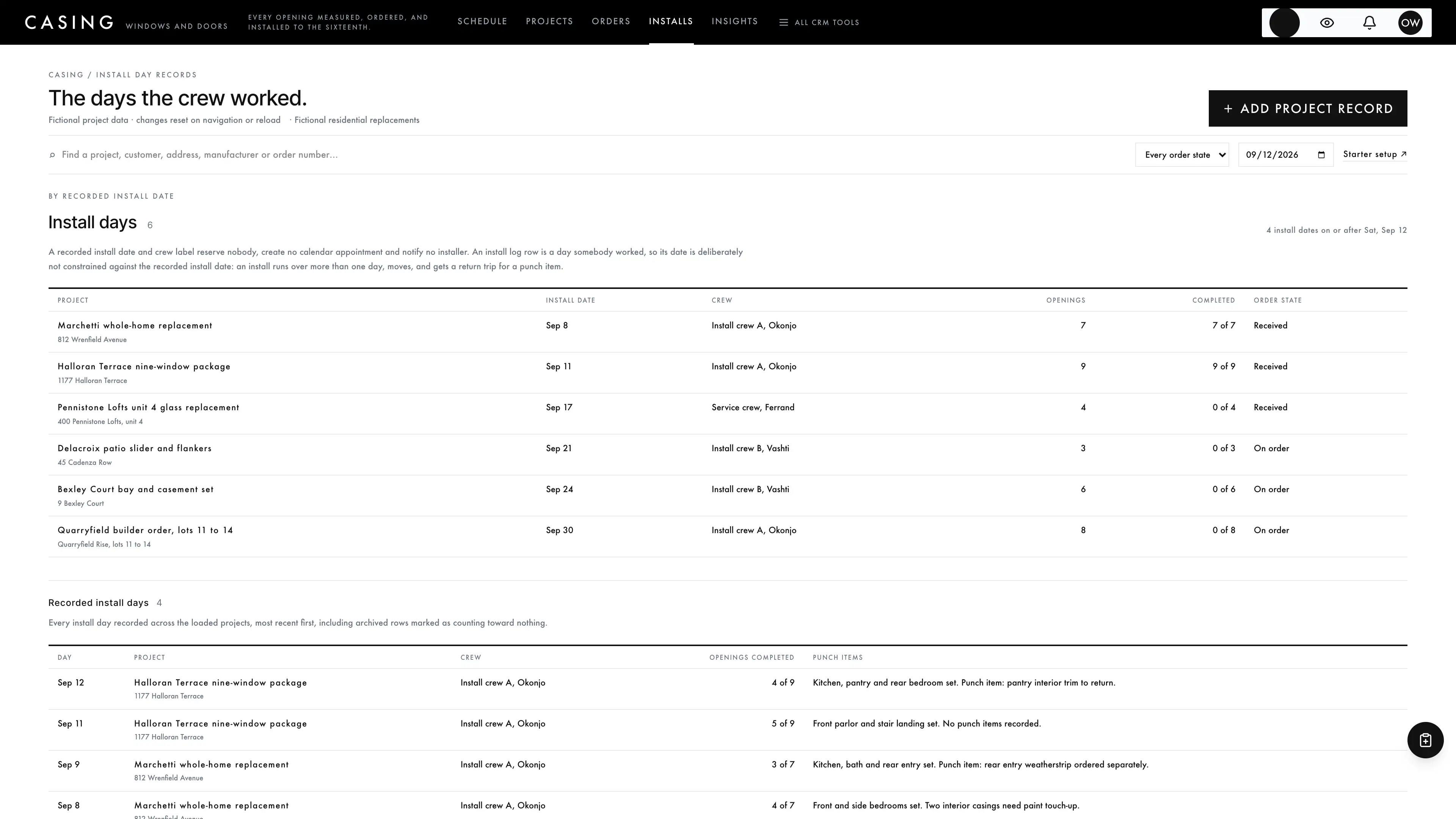Open Marchetti whole-home replacement in Install days
This screenshot has width=1456, height=819.
tap(135, 326)
